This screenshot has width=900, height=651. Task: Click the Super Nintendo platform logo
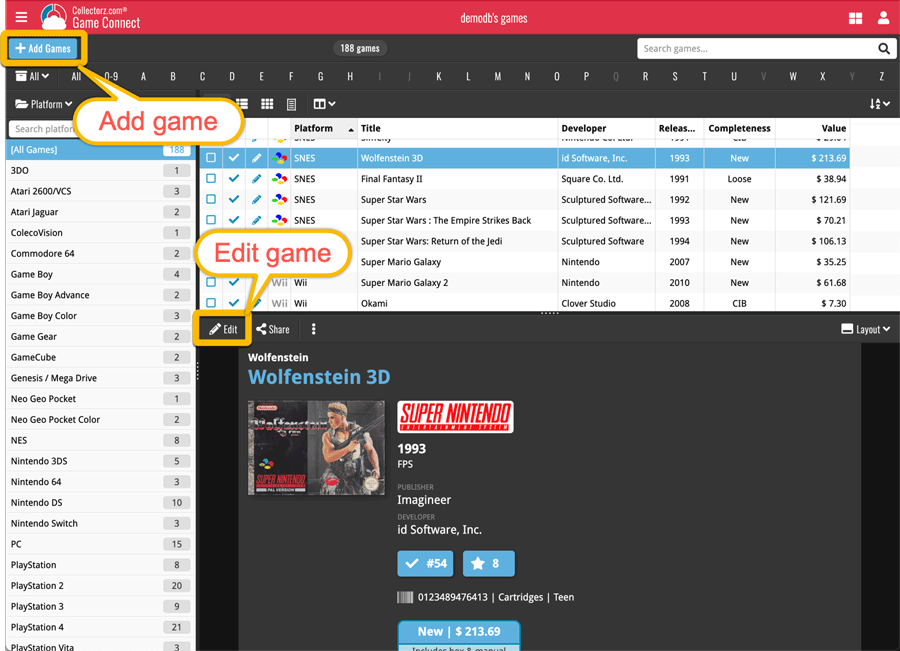455,417
